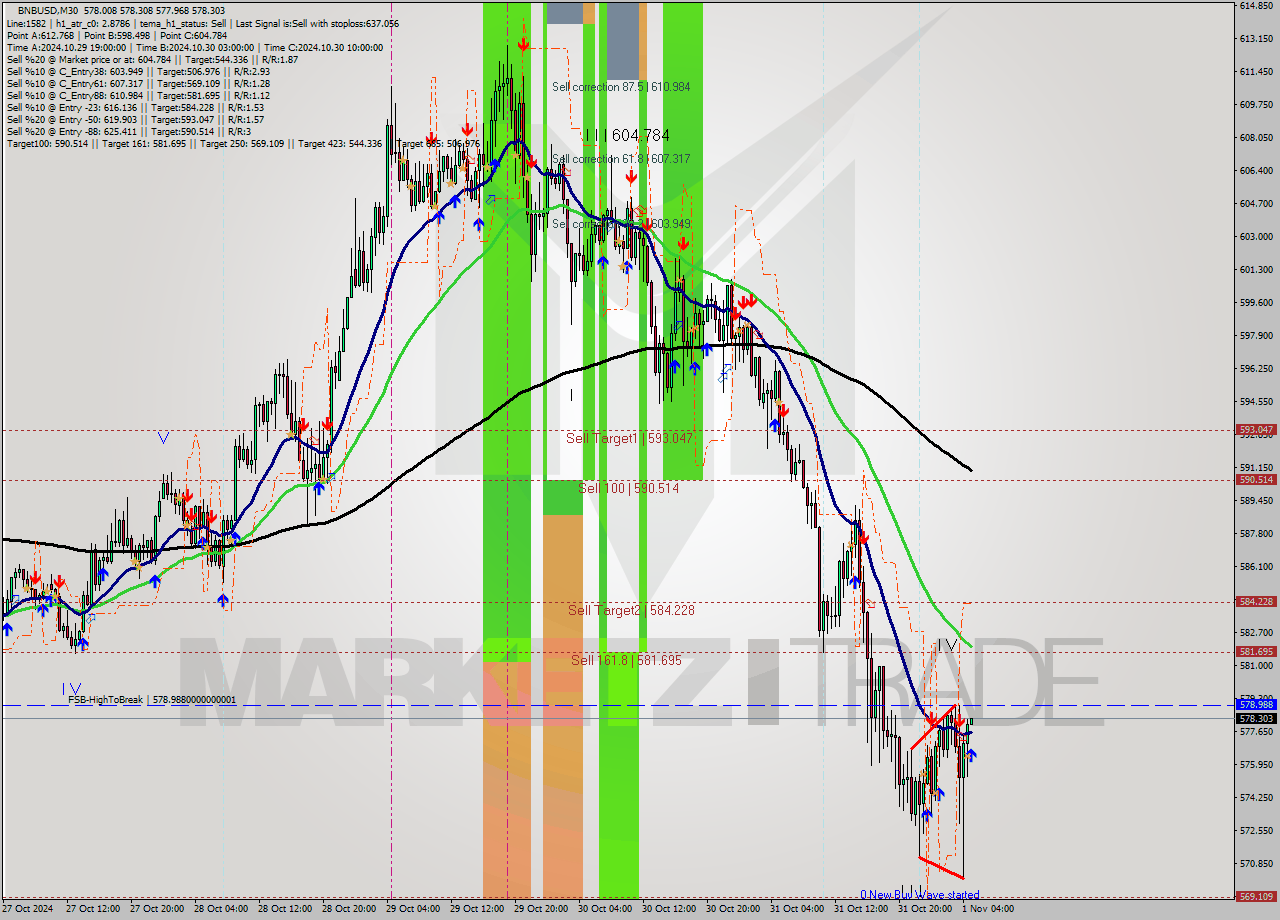
Task: Click the 'Target 685: 506.976' chart label
Action: [438, 144]
